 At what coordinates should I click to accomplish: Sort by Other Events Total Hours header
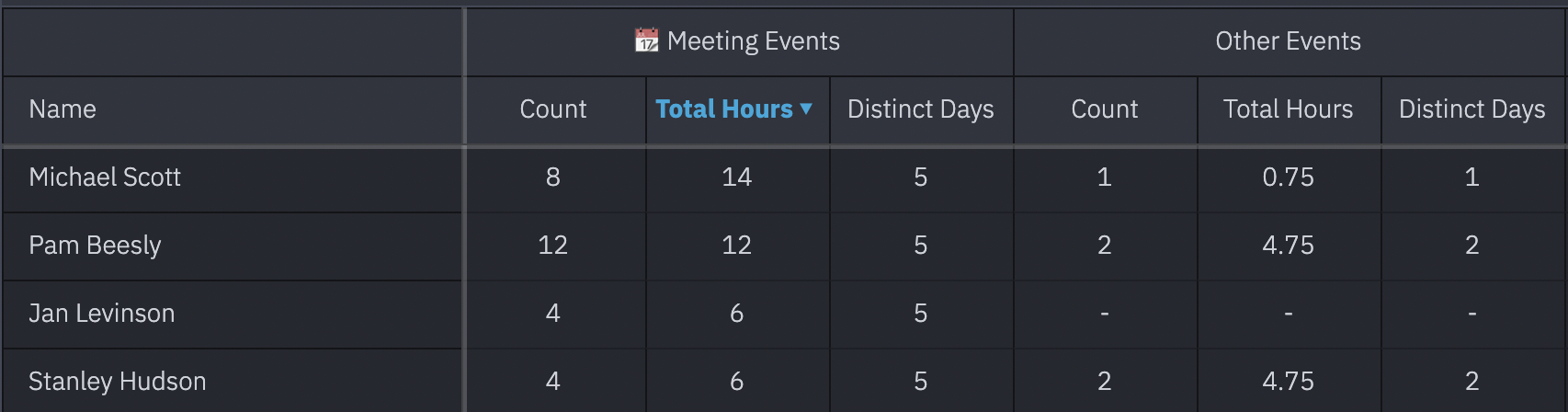1289,109
